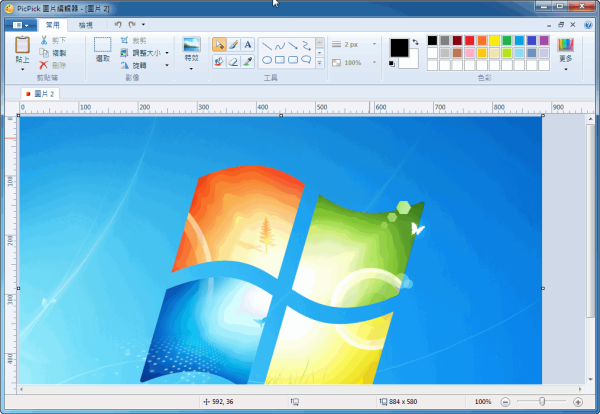Open quick access toolbar customize arrow
The image size is (600, 414).
[x=143, y=24]
